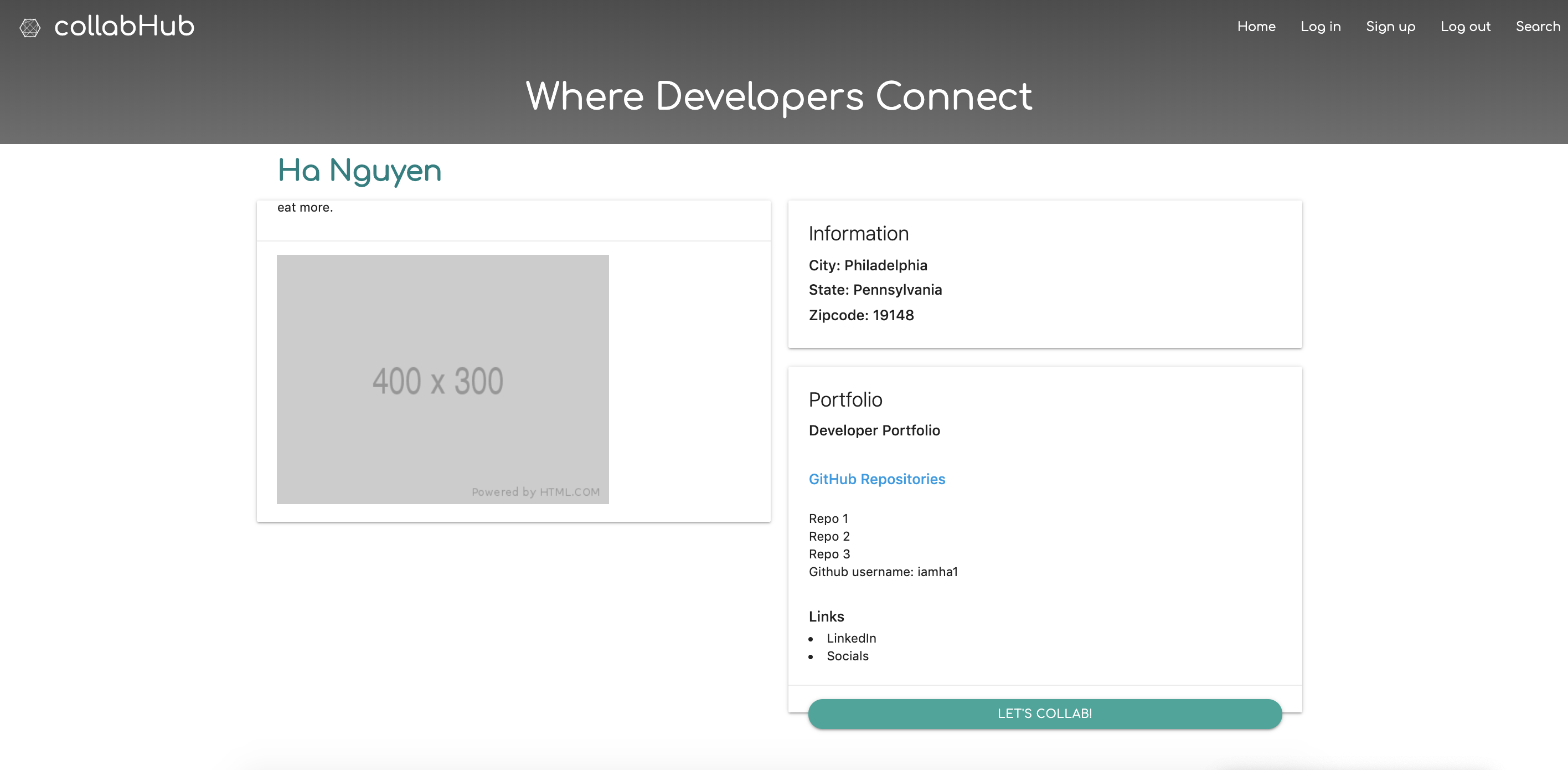
Task: Open the Home nav link
Action: 1256,26
